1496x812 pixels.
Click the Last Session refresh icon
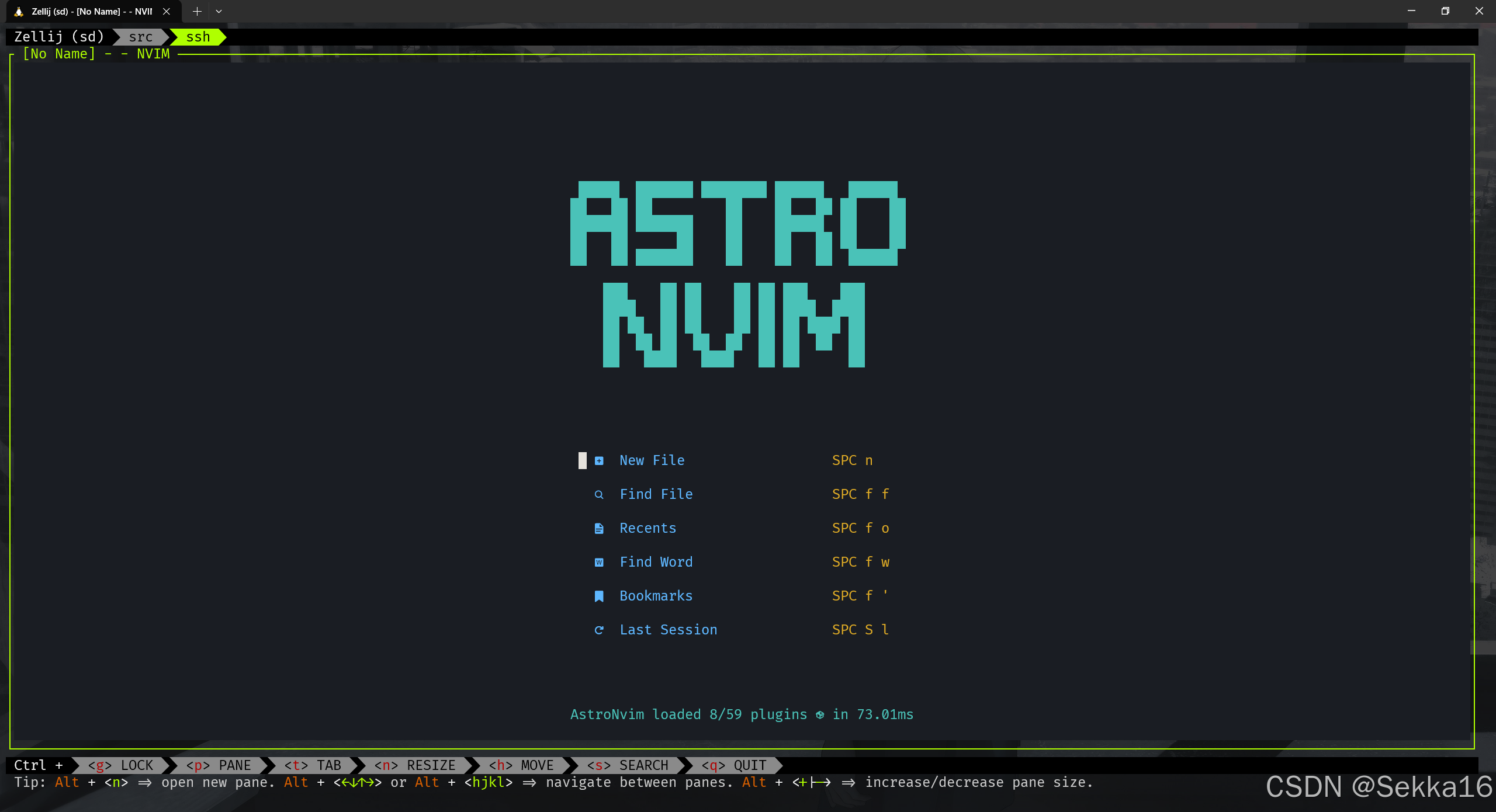coord(599,630)
